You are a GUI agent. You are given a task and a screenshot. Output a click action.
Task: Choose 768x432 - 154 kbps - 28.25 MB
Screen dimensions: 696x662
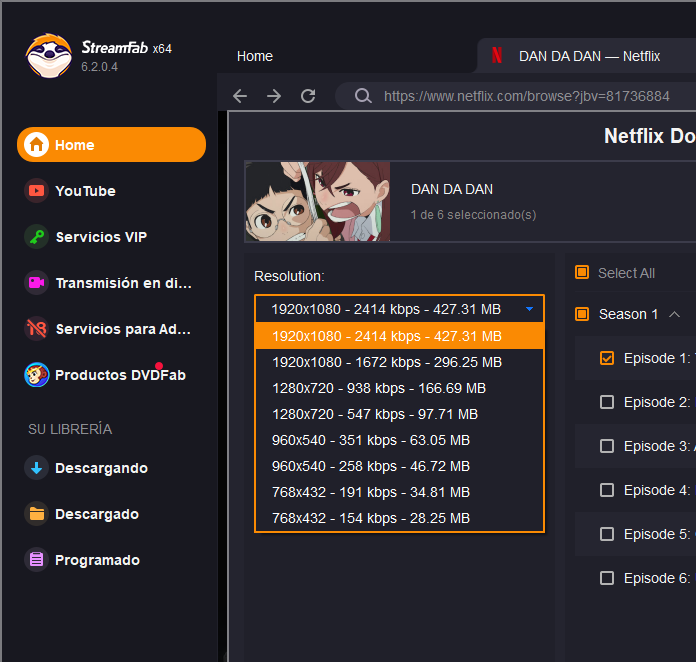click(399, 518)
